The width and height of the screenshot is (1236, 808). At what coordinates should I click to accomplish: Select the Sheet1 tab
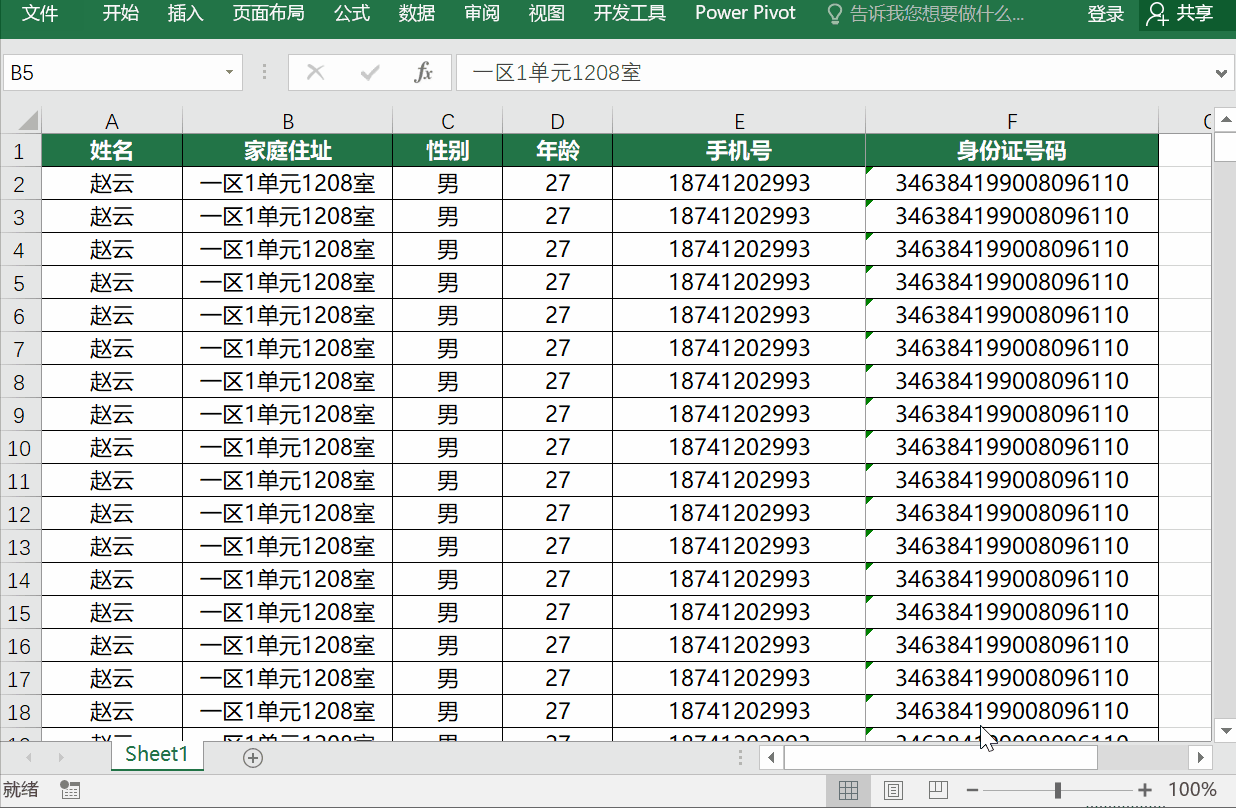[156, 757]
